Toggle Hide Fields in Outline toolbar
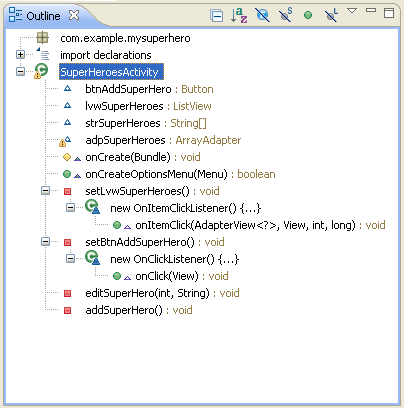Viewport: 404px width, 408px height. click(262, 15)
